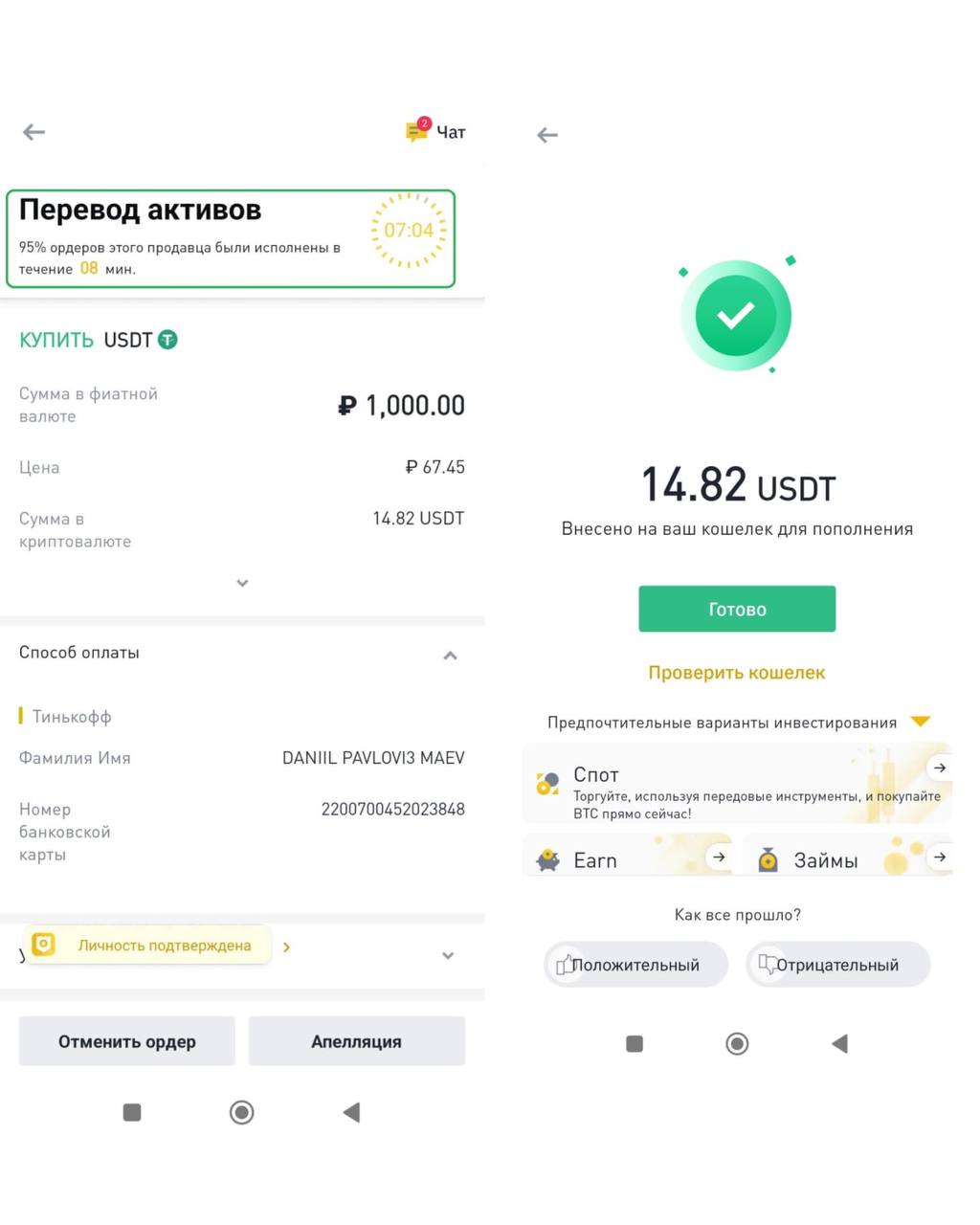The width and height of the screenshot is (980, 1225).
Task: Collapse the Способ оплаты section
Action: click(x=450, y=656)
